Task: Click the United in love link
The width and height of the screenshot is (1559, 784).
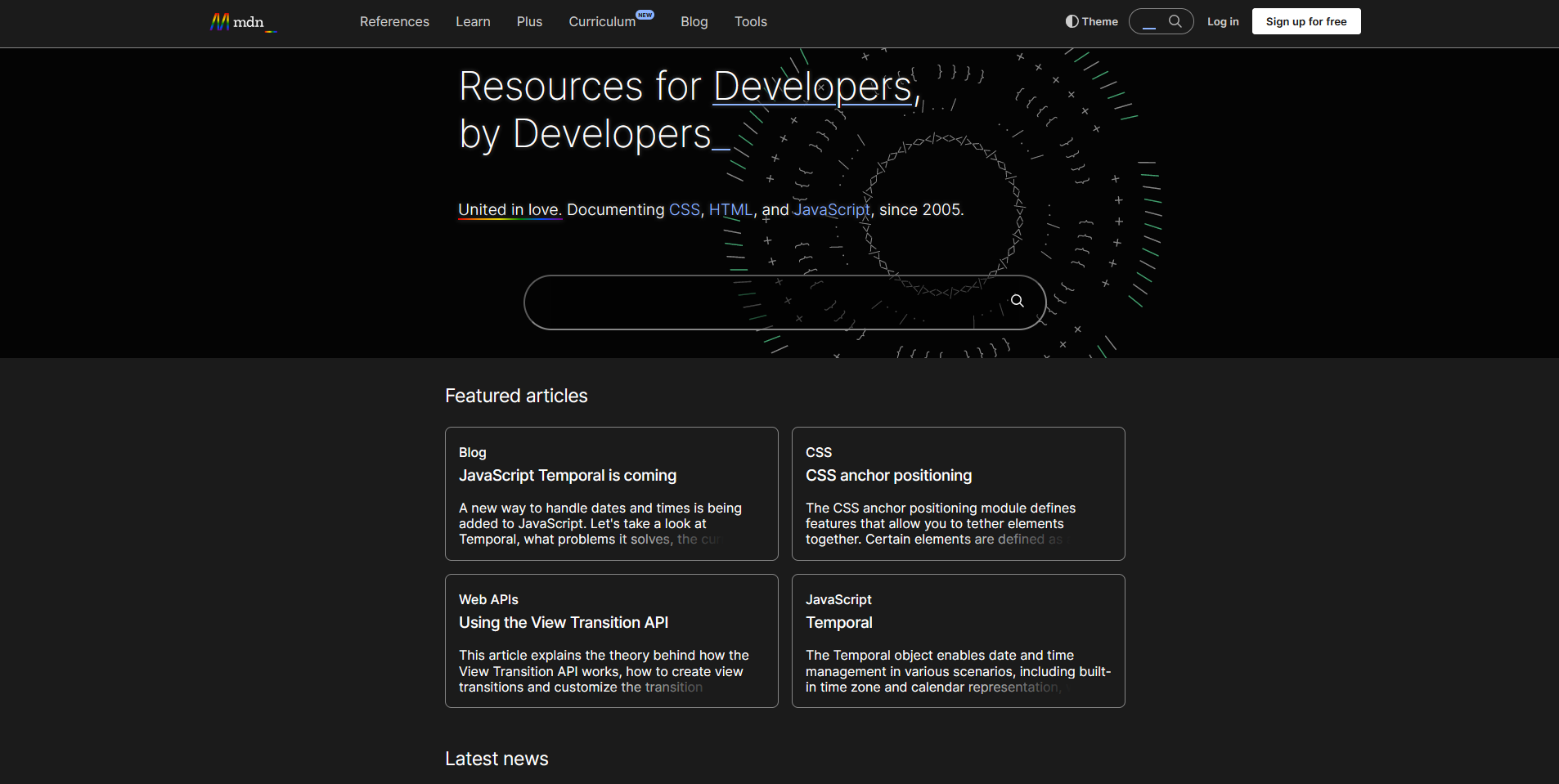Action: tap(509, 209)
